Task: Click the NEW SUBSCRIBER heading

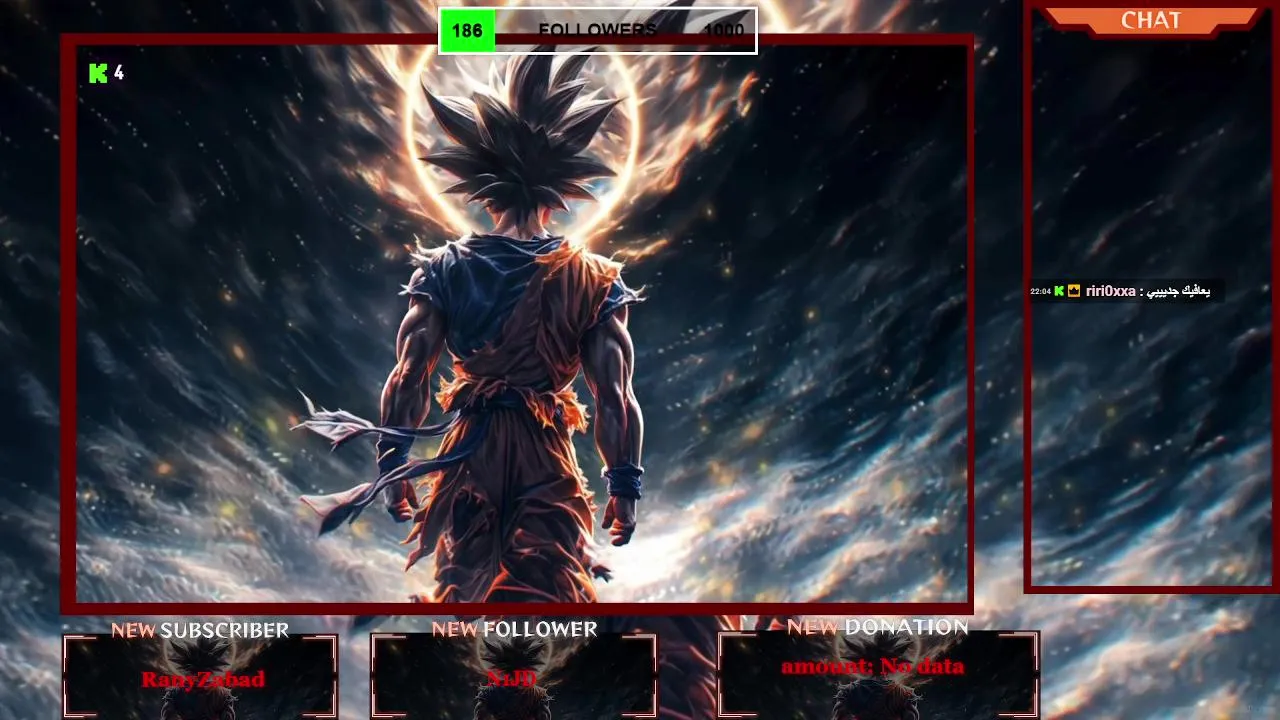Action: coord(200,630)
